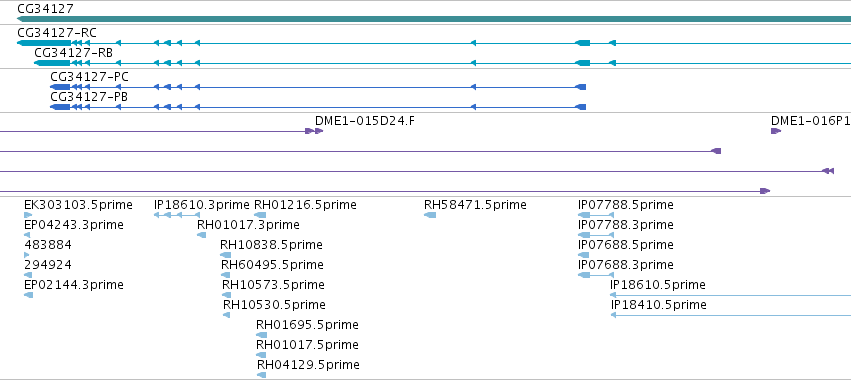Select the RH10838.5prime EST label
The height and width of the screenshot is (380, 851).
[x=271, y=245]
